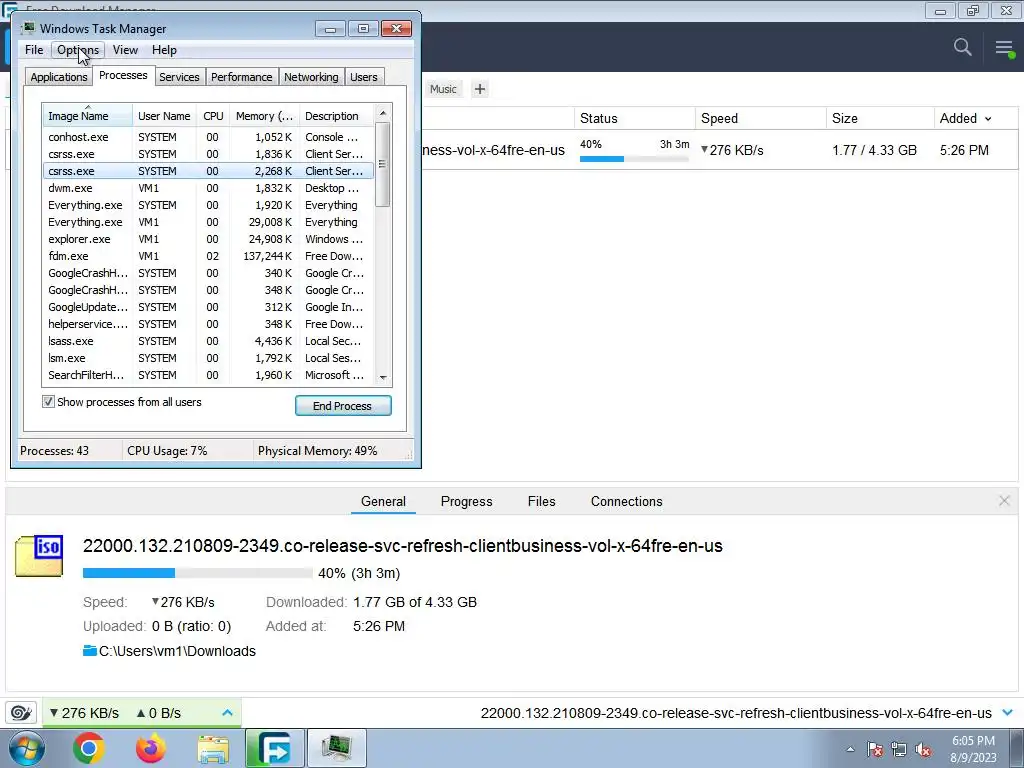The width and height of the screenshot is (1024, 768).
Task: Select GoogleUpdate process row
Action: click(208, 307)
